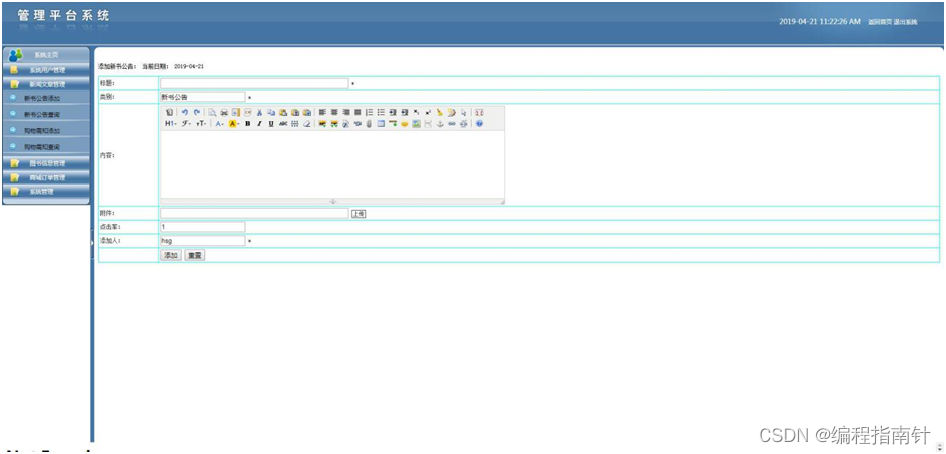Click the editor's bottom resize bar

tap(332, 201)
